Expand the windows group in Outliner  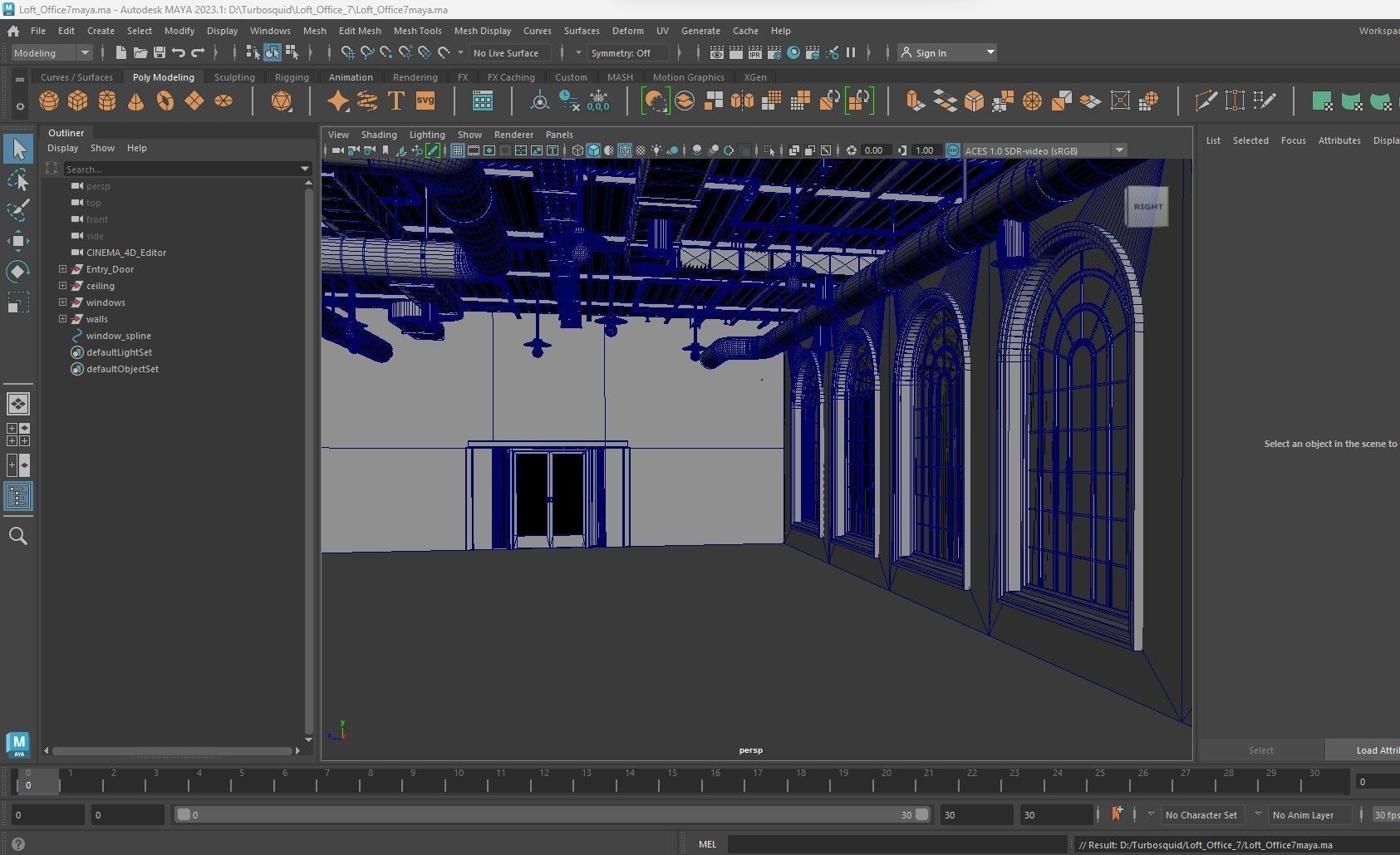62,302
